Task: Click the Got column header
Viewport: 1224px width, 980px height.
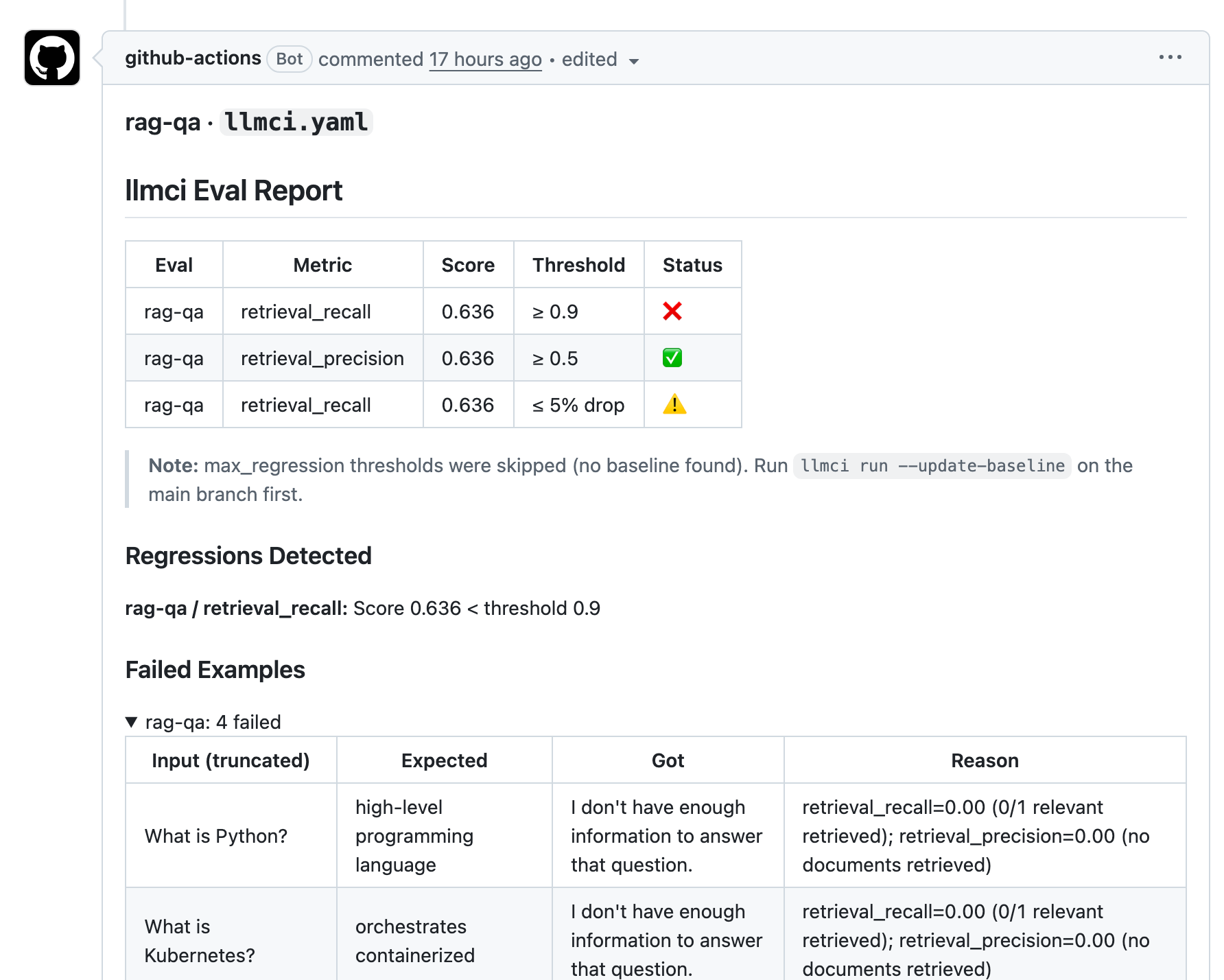Action: 668,760
